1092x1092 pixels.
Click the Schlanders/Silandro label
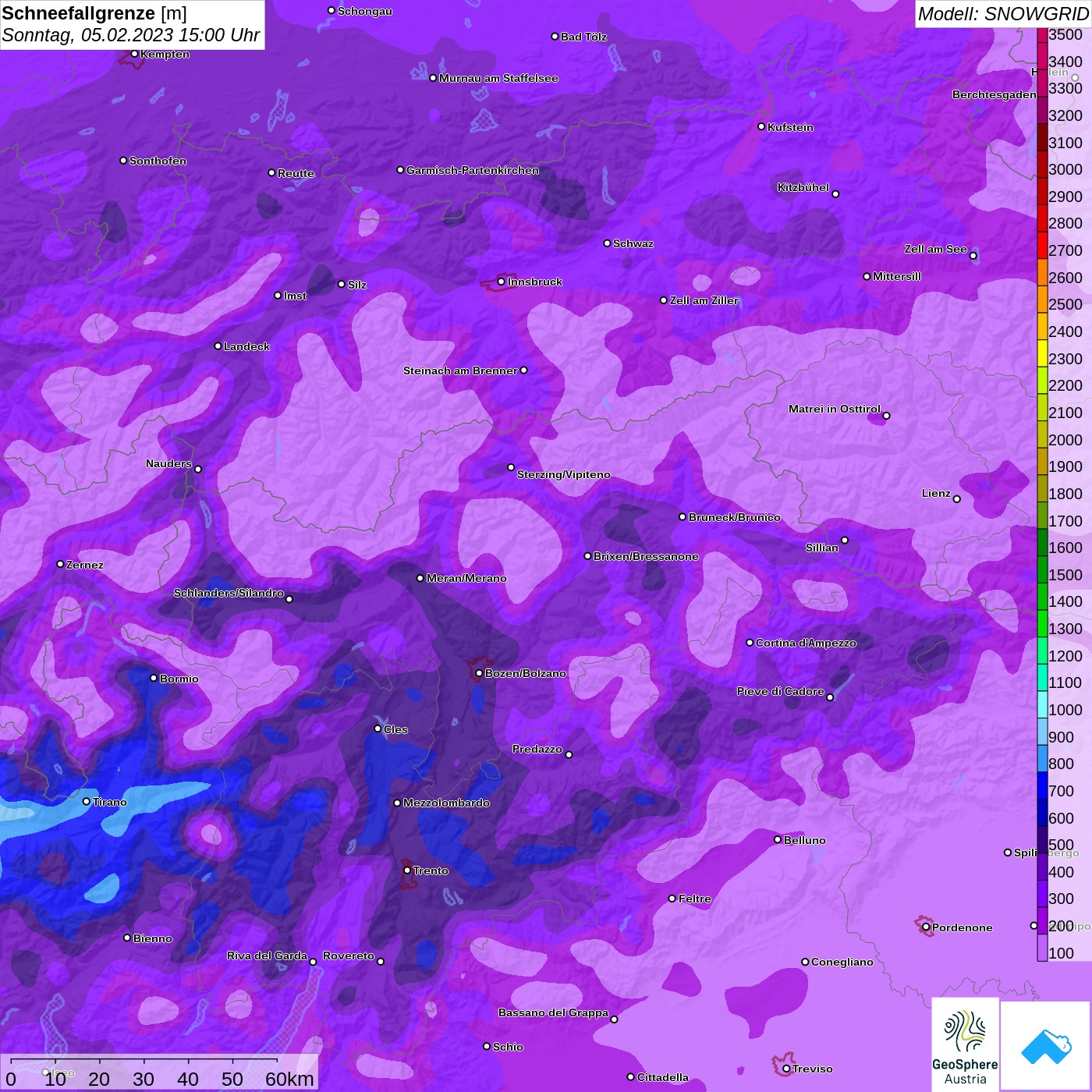click(x=229, y=593)
